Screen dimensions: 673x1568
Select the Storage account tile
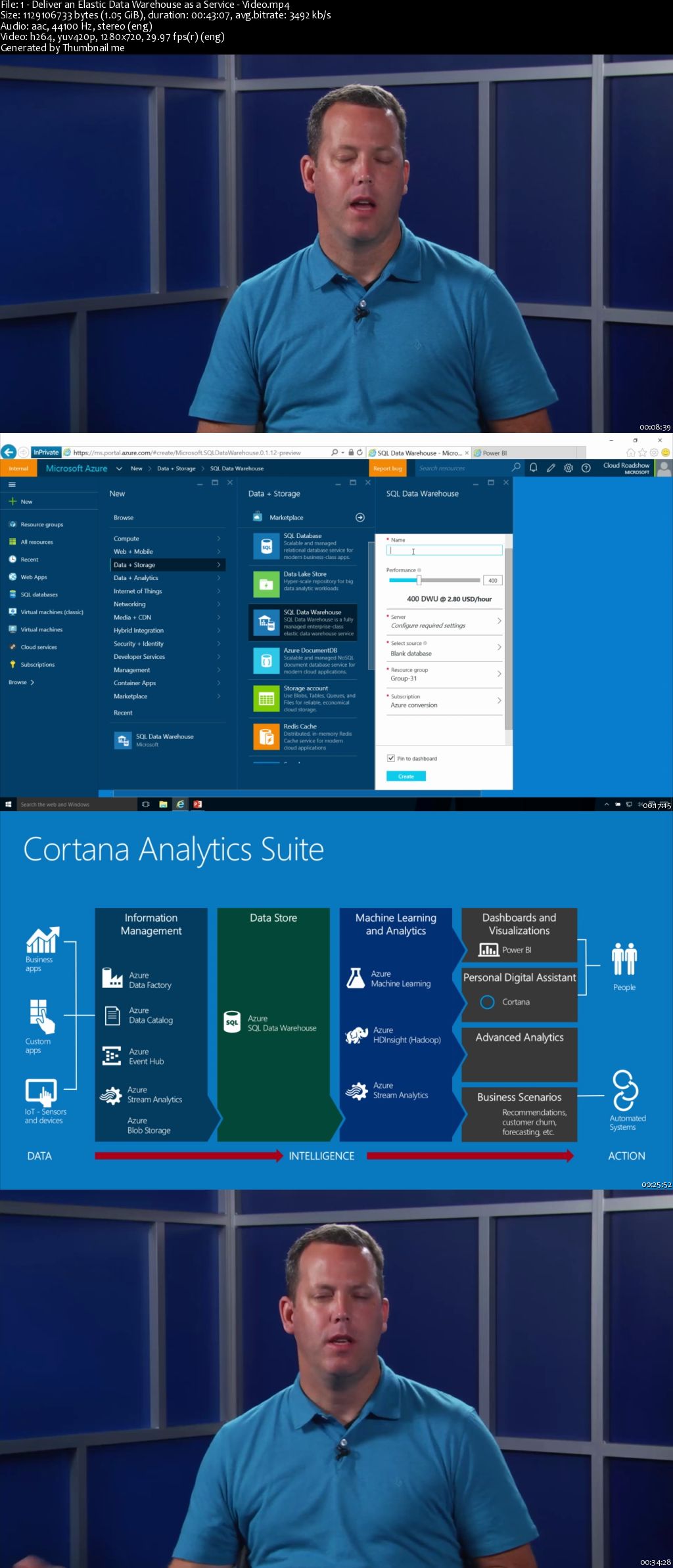coord(303,699)
